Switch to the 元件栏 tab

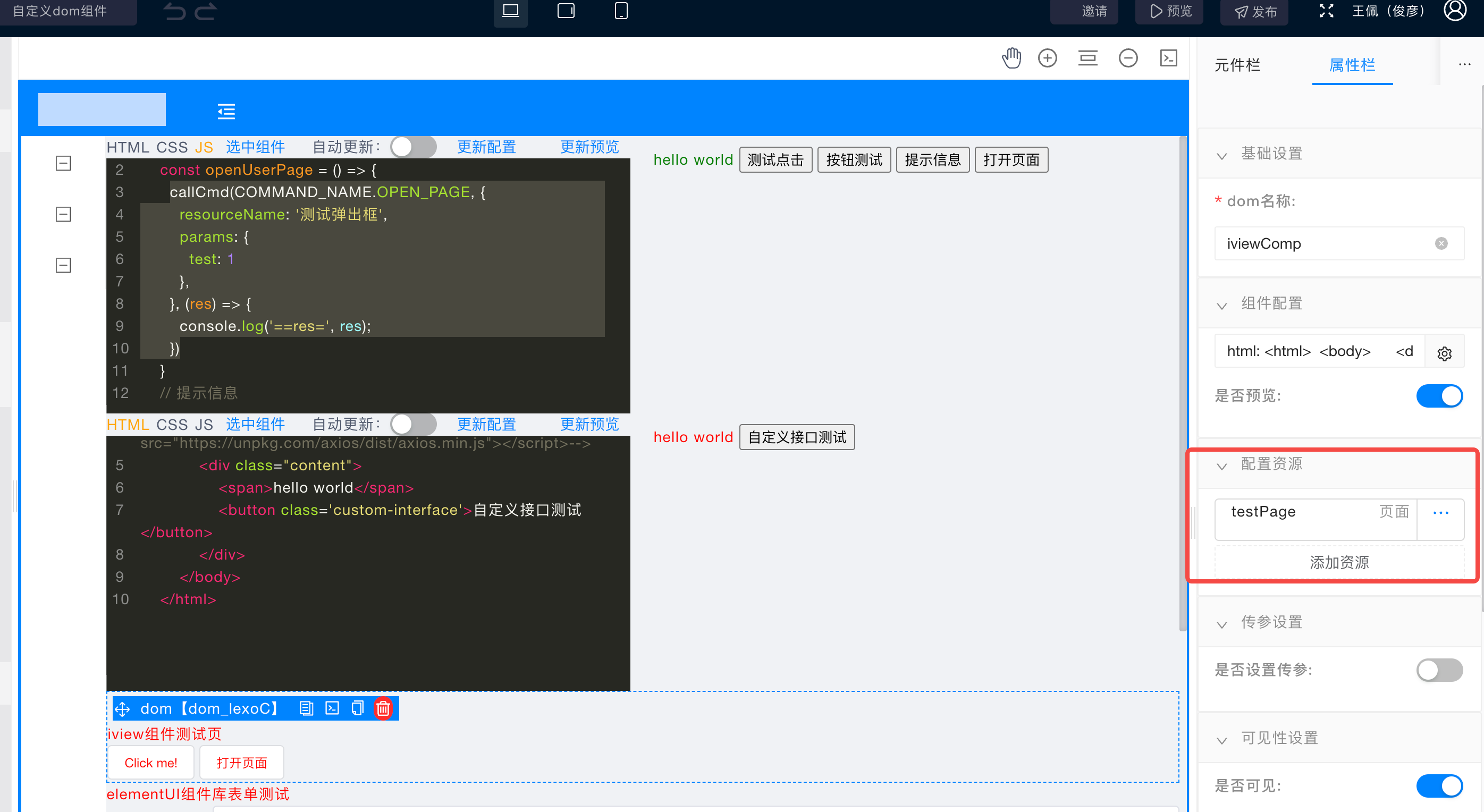(x=1237, y=65)
